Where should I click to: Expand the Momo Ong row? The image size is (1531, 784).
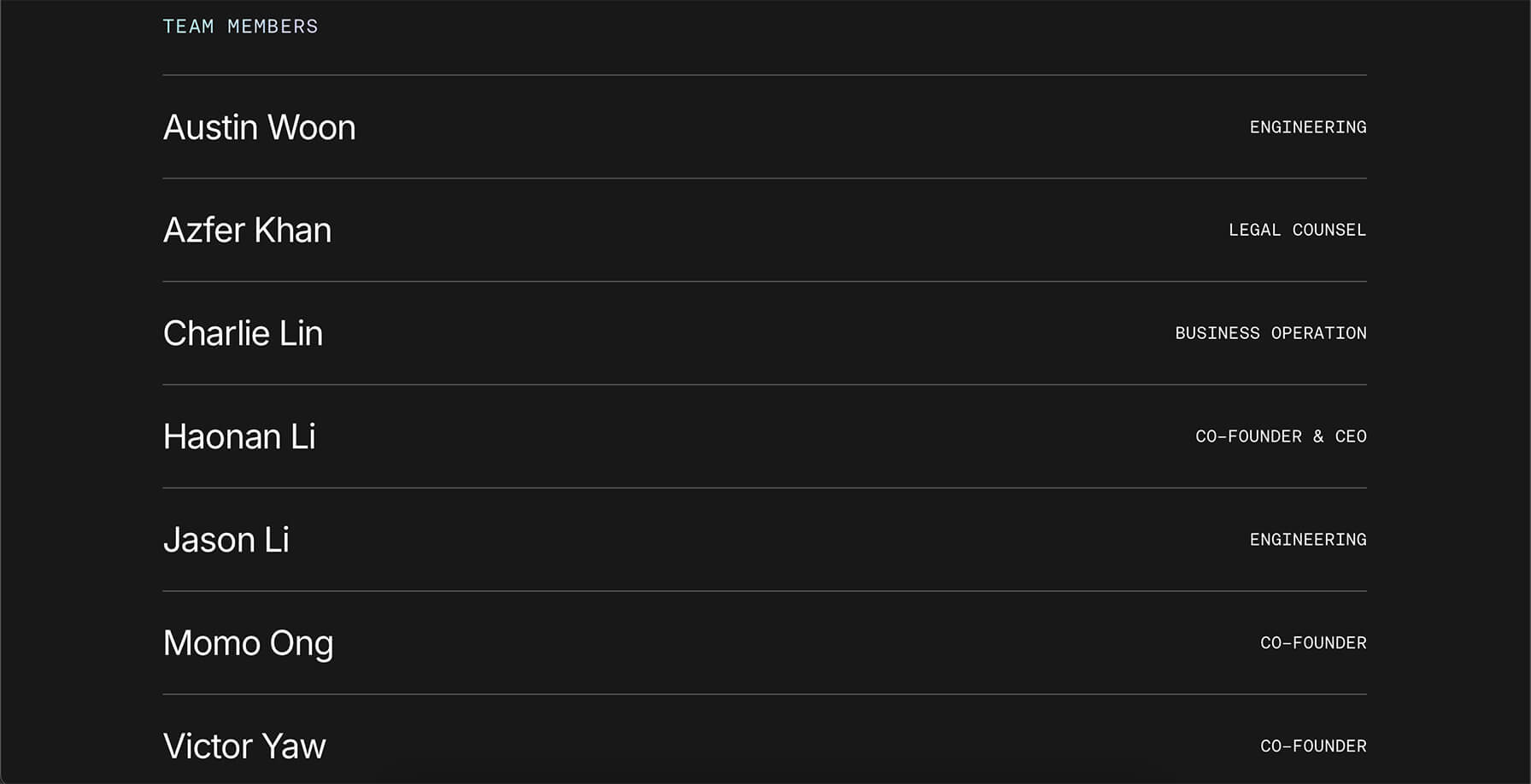pos(765,643)
